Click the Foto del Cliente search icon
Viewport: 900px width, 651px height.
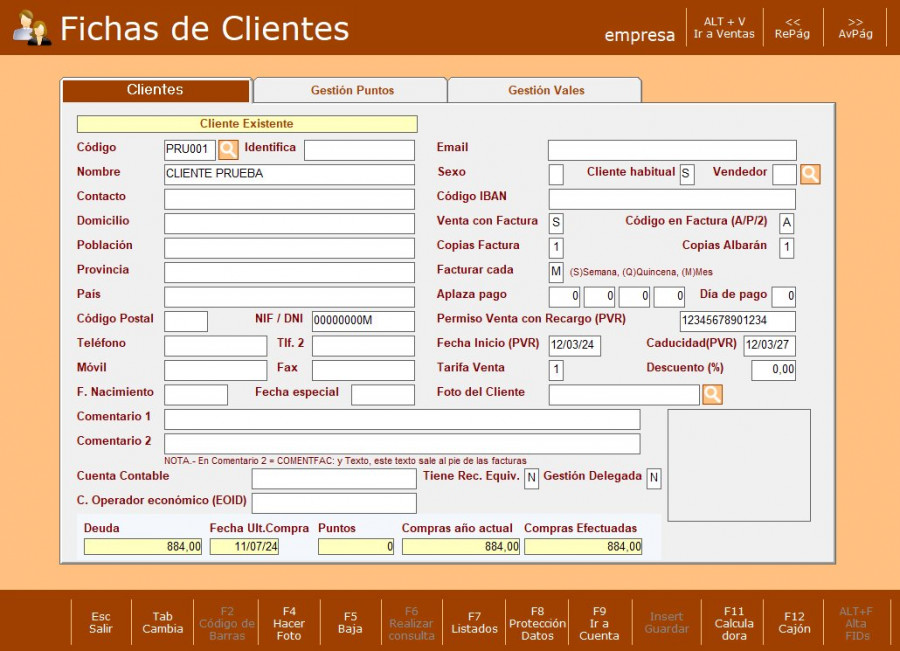[x=712, y=395]
